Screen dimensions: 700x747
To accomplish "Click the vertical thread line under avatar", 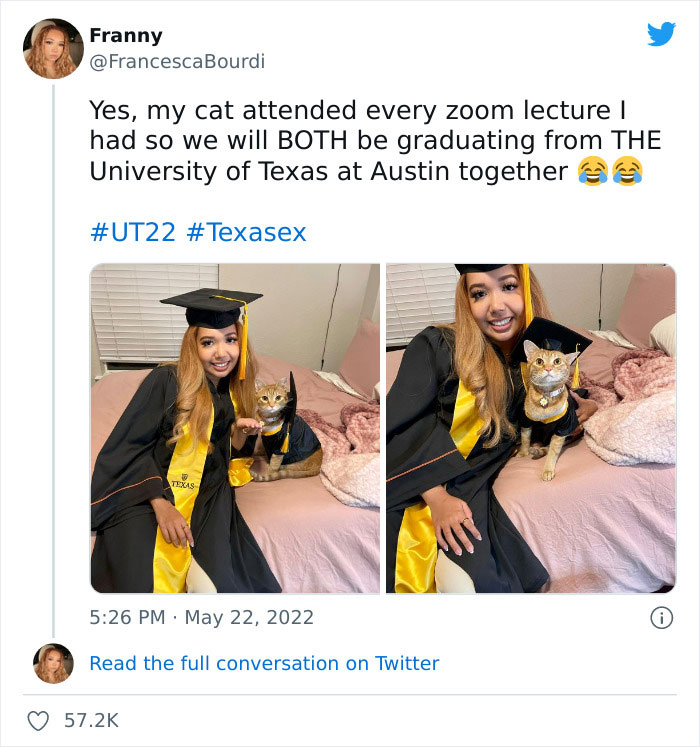I will 53,361.
